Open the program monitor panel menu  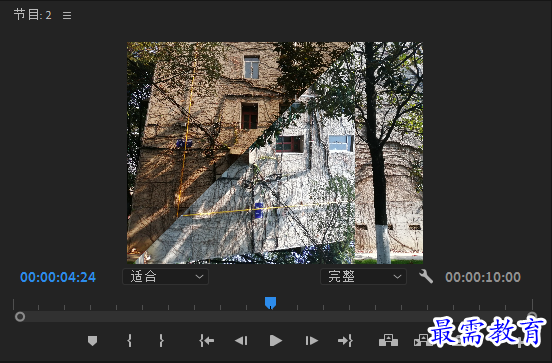pyautogui.click(x=67, y=15)
